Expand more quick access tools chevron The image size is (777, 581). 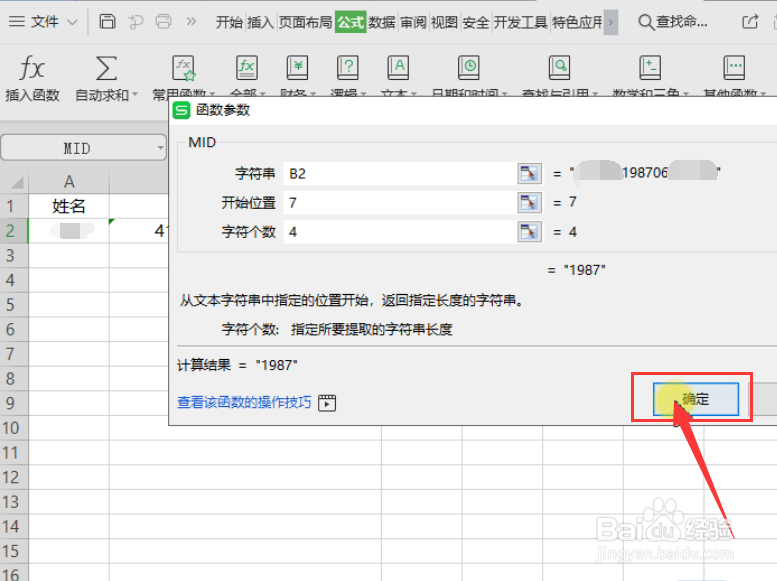pyautogui.click(x=191, y=22)
